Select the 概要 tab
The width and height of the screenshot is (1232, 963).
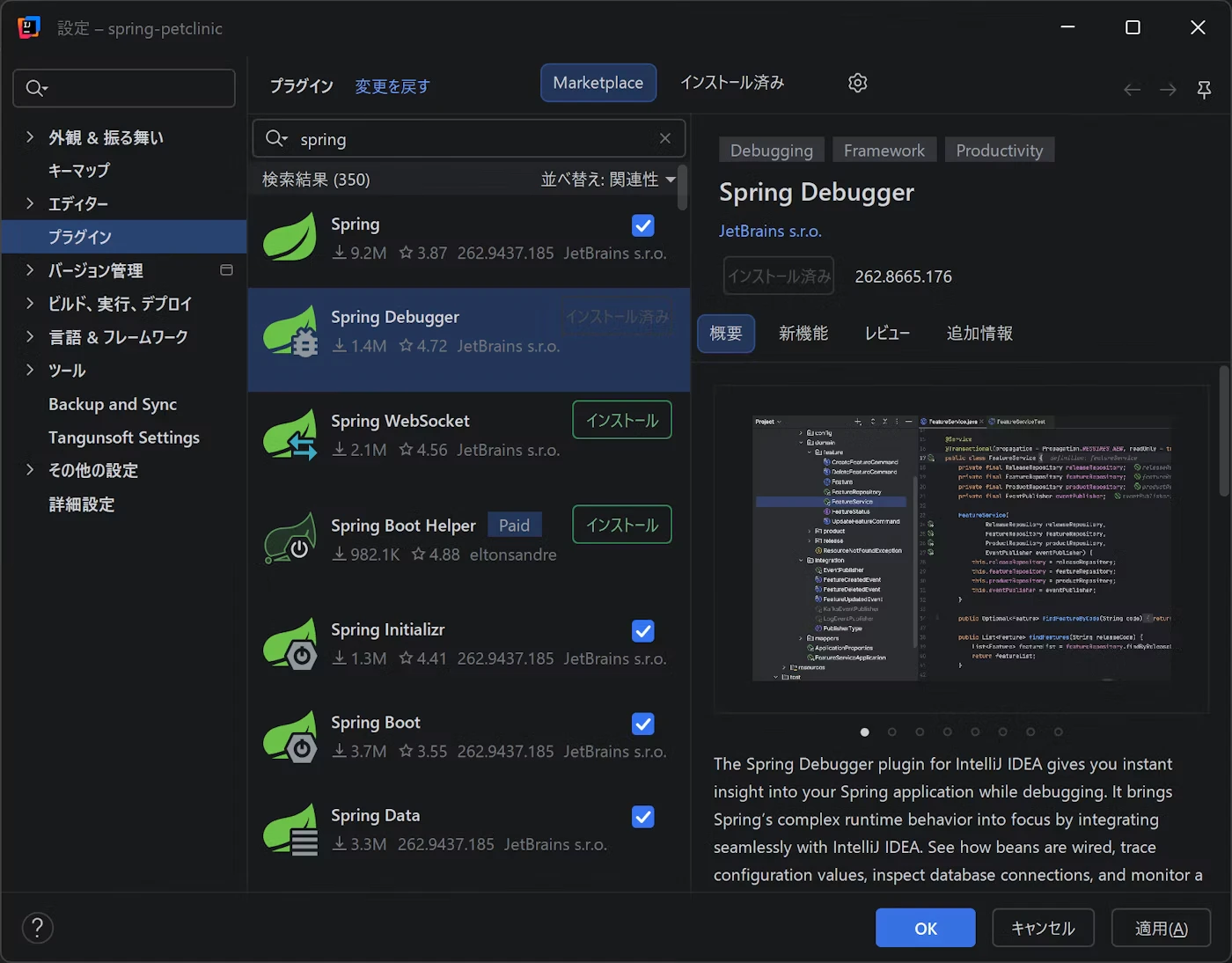pyautogui.click(x=726, y=334)
